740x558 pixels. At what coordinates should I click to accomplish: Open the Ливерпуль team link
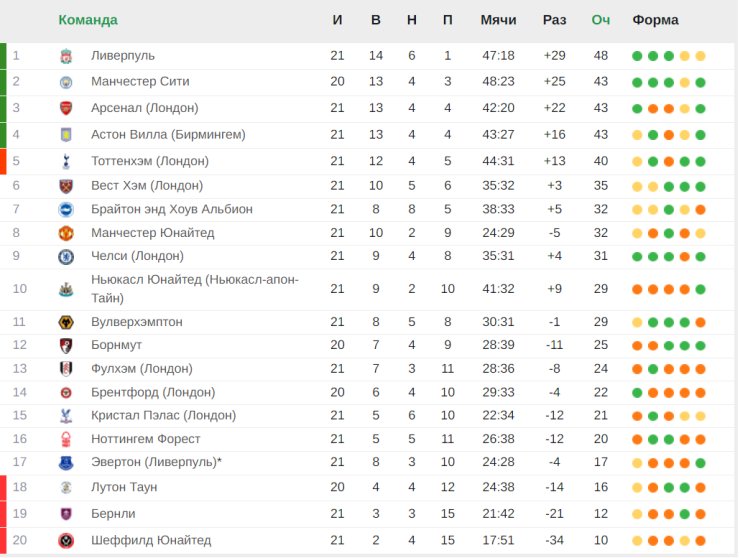(123, 56)
